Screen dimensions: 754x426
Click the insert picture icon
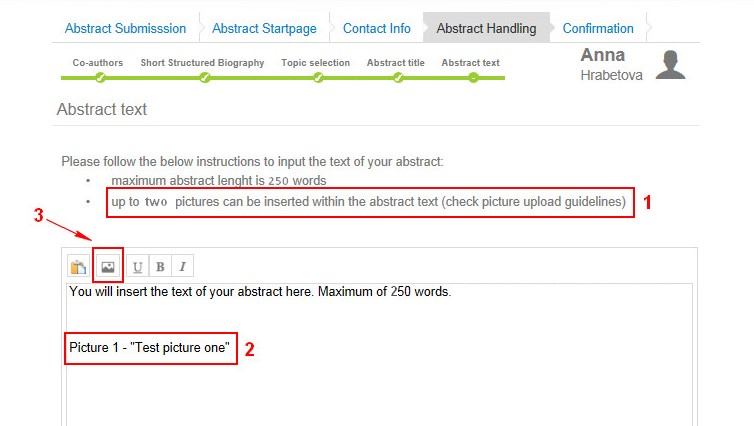coord(108,267)
